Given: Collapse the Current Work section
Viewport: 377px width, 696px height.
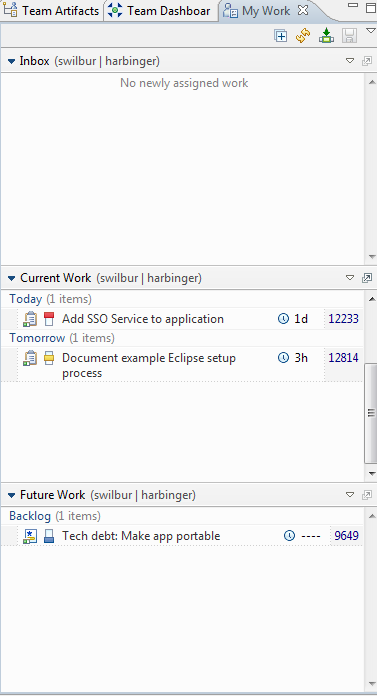Looking at the screenshot, I should tap(11, 278).
